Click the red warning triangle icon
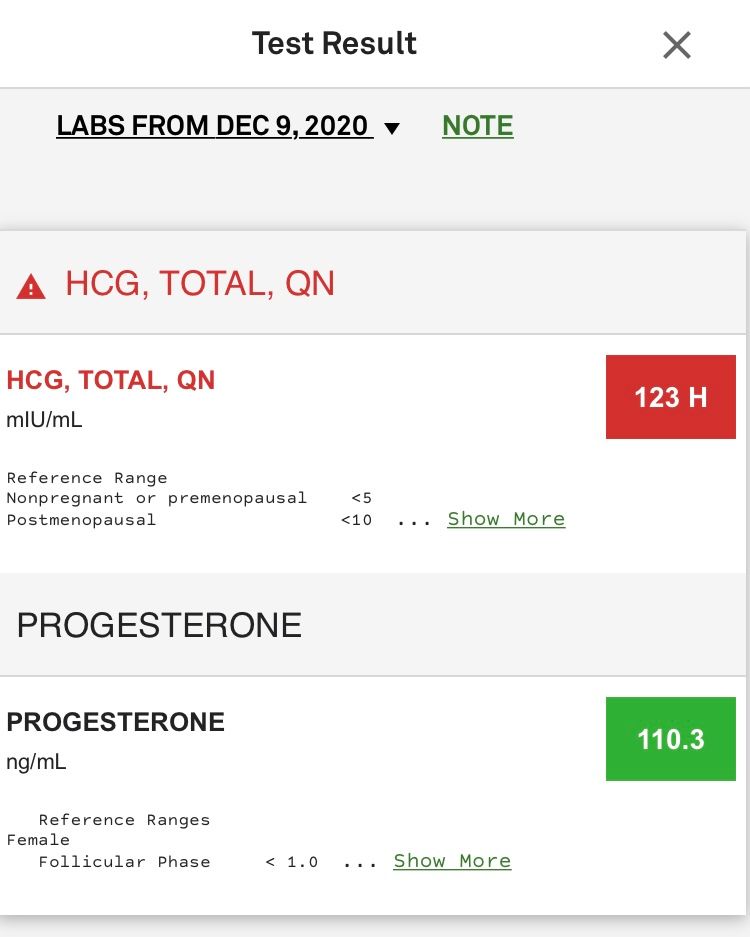 (31, 287)
